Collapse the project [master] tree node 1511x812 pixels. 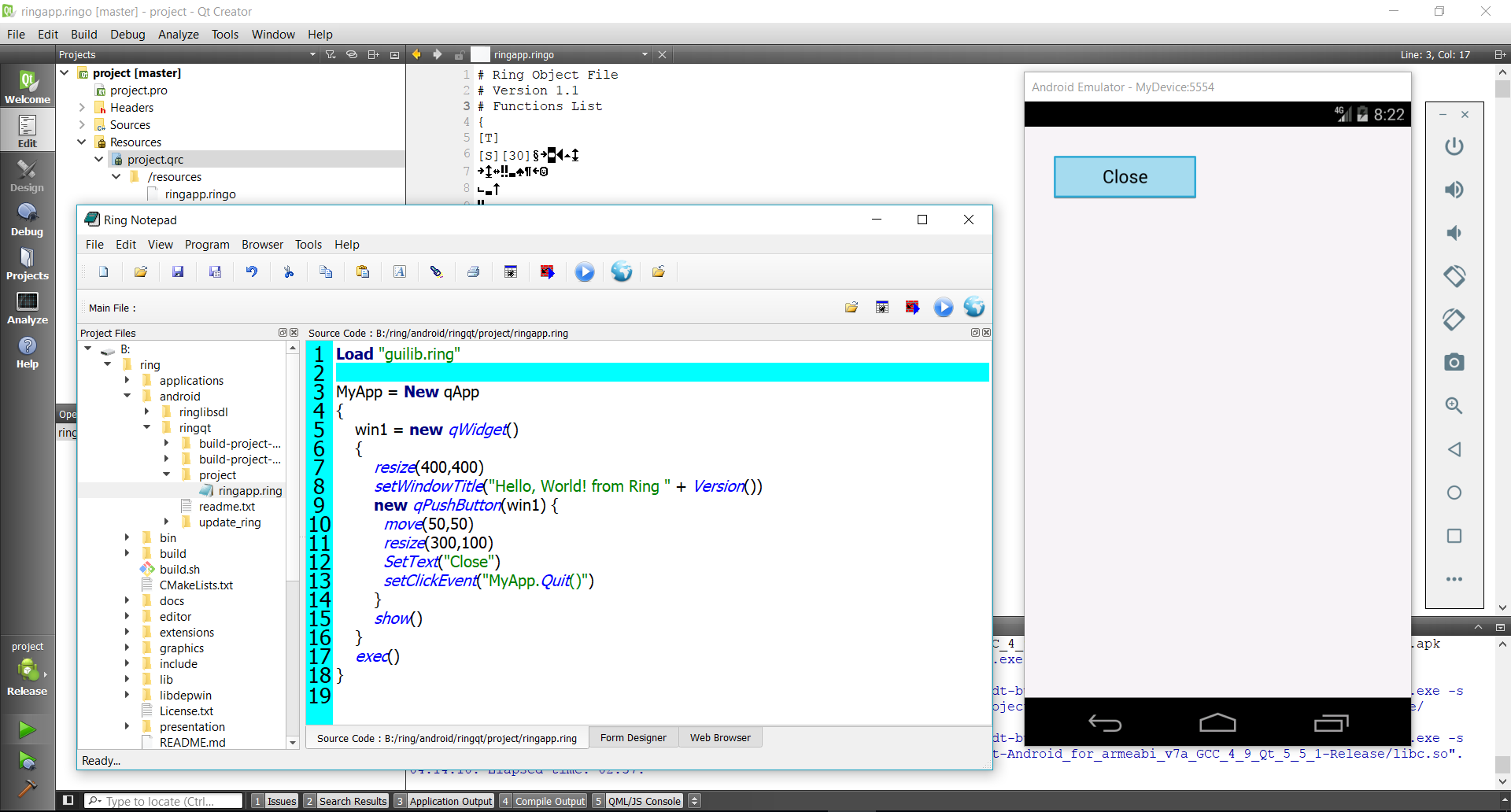point(65,72)
